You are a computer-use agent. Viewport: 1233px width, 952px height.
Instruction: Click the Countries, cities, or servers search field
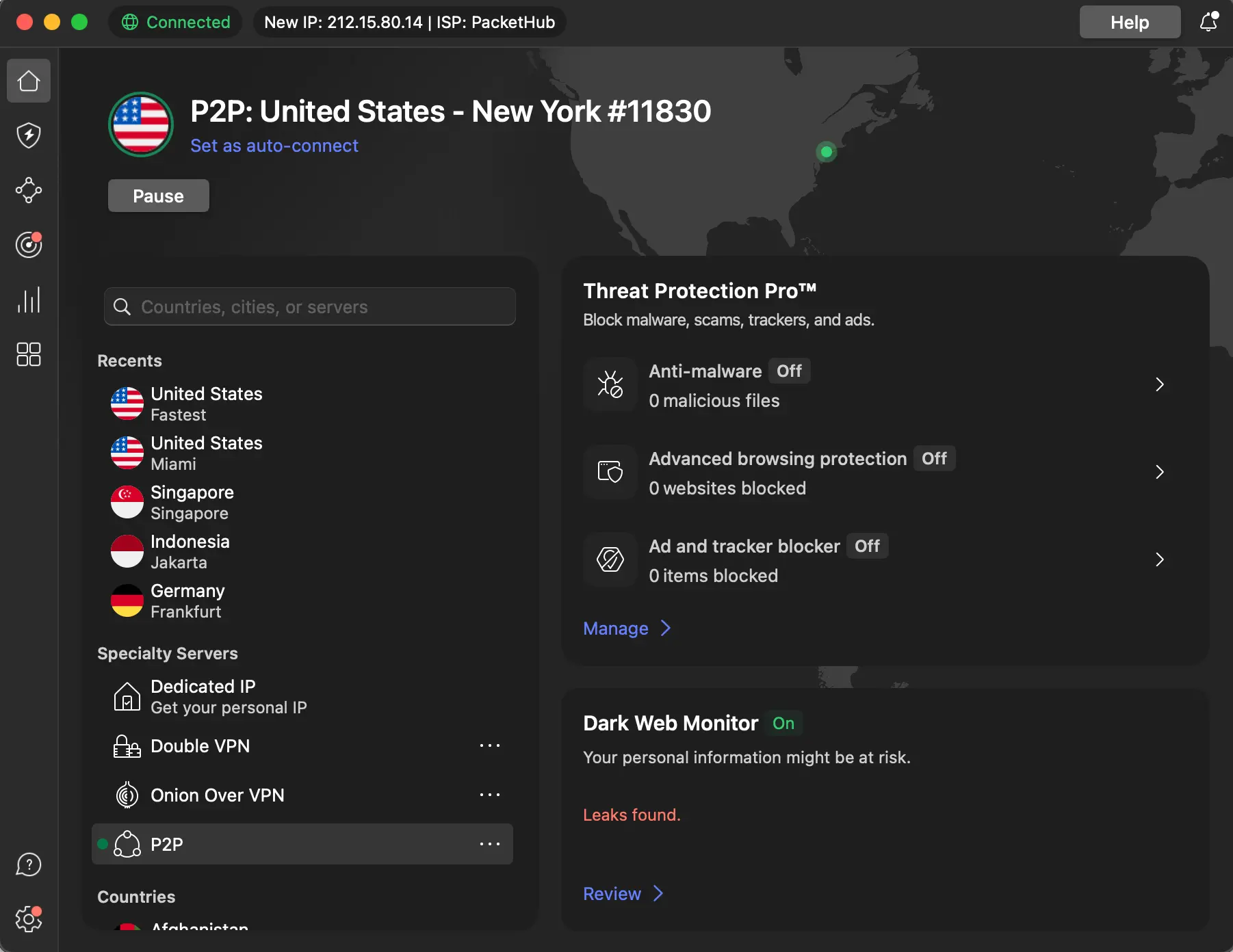[309, 306]
